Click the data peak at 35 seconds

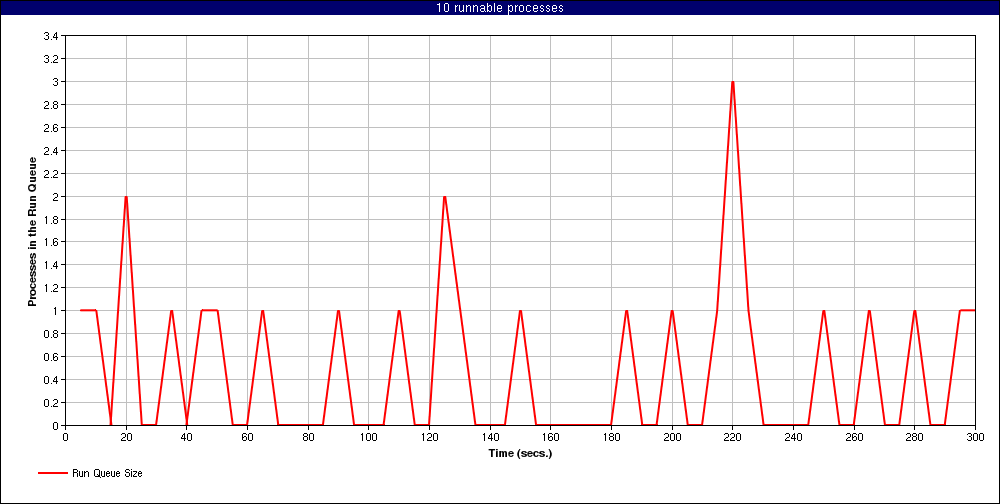[x=172, y=311]
